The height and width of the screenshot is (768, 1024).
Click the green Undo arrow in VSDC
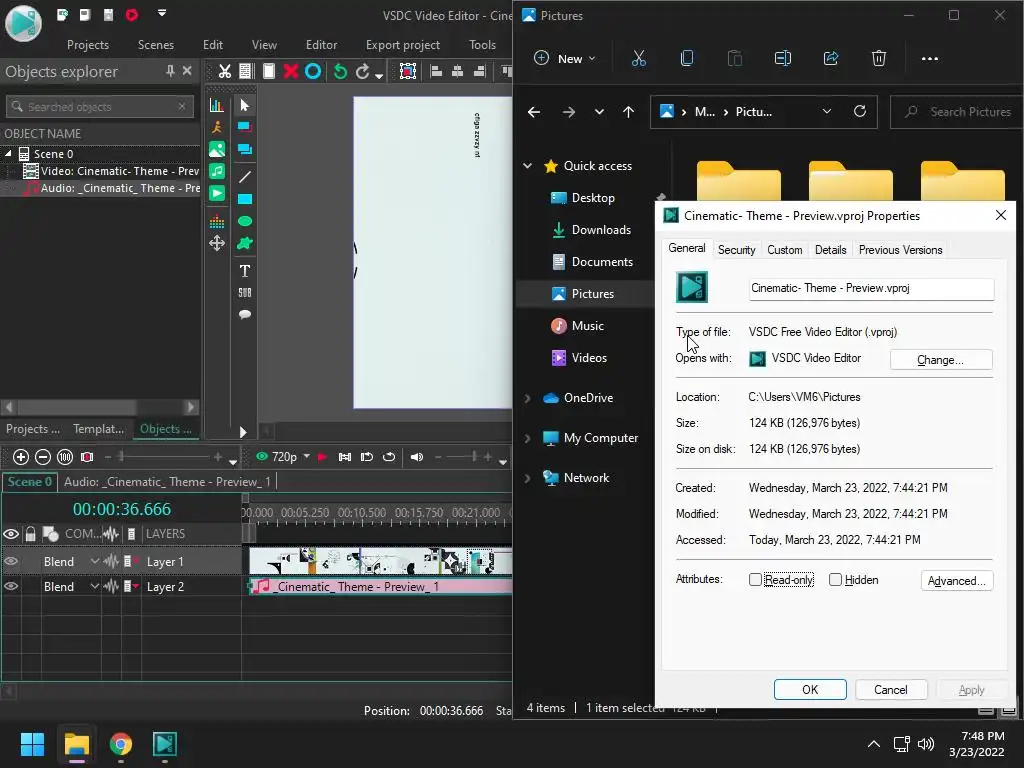(x=340, y=71)
